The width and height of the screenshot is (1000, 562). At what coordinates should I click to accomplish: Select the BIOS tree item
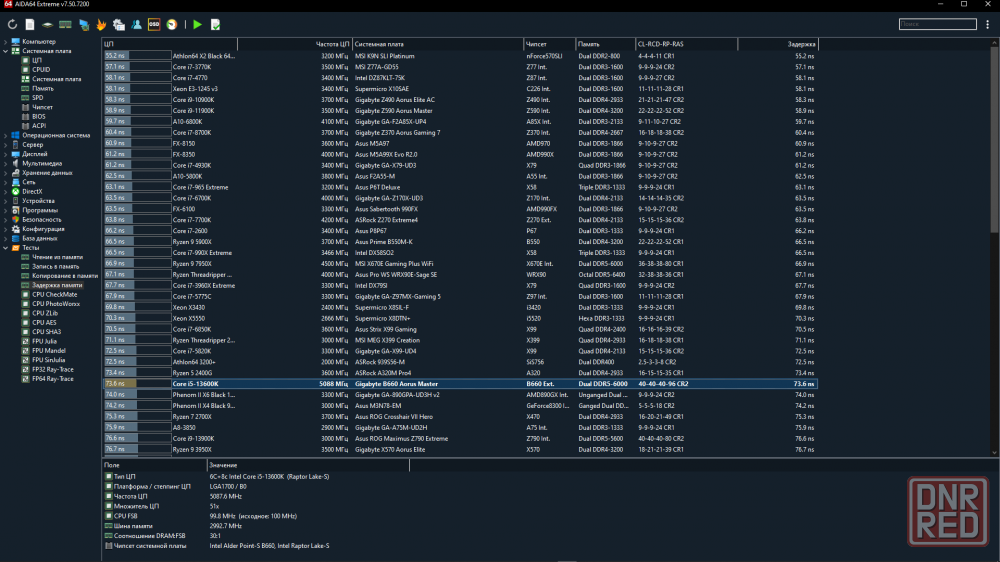39,117
